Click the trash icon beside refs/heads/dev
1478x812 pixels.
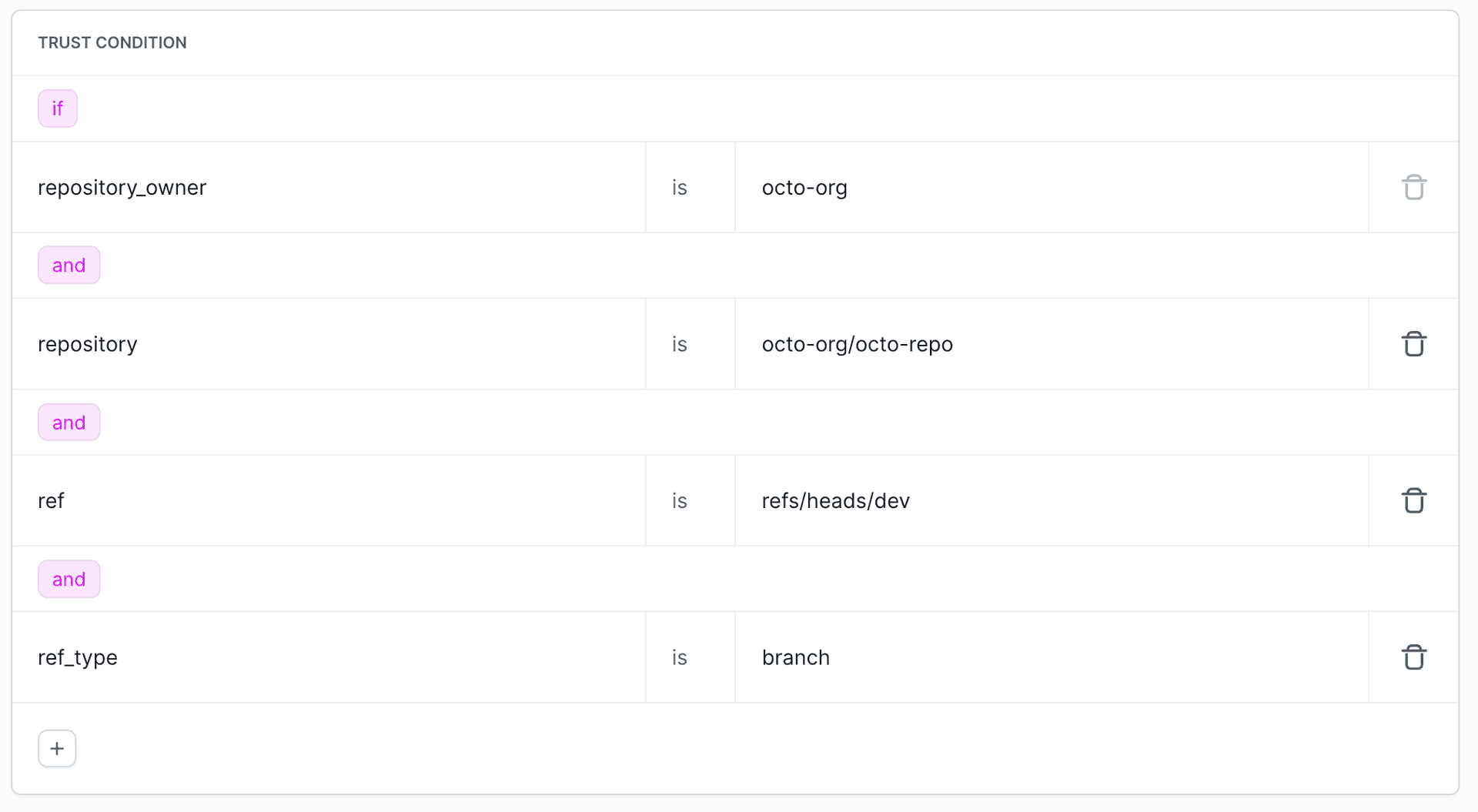[1413, 500]
